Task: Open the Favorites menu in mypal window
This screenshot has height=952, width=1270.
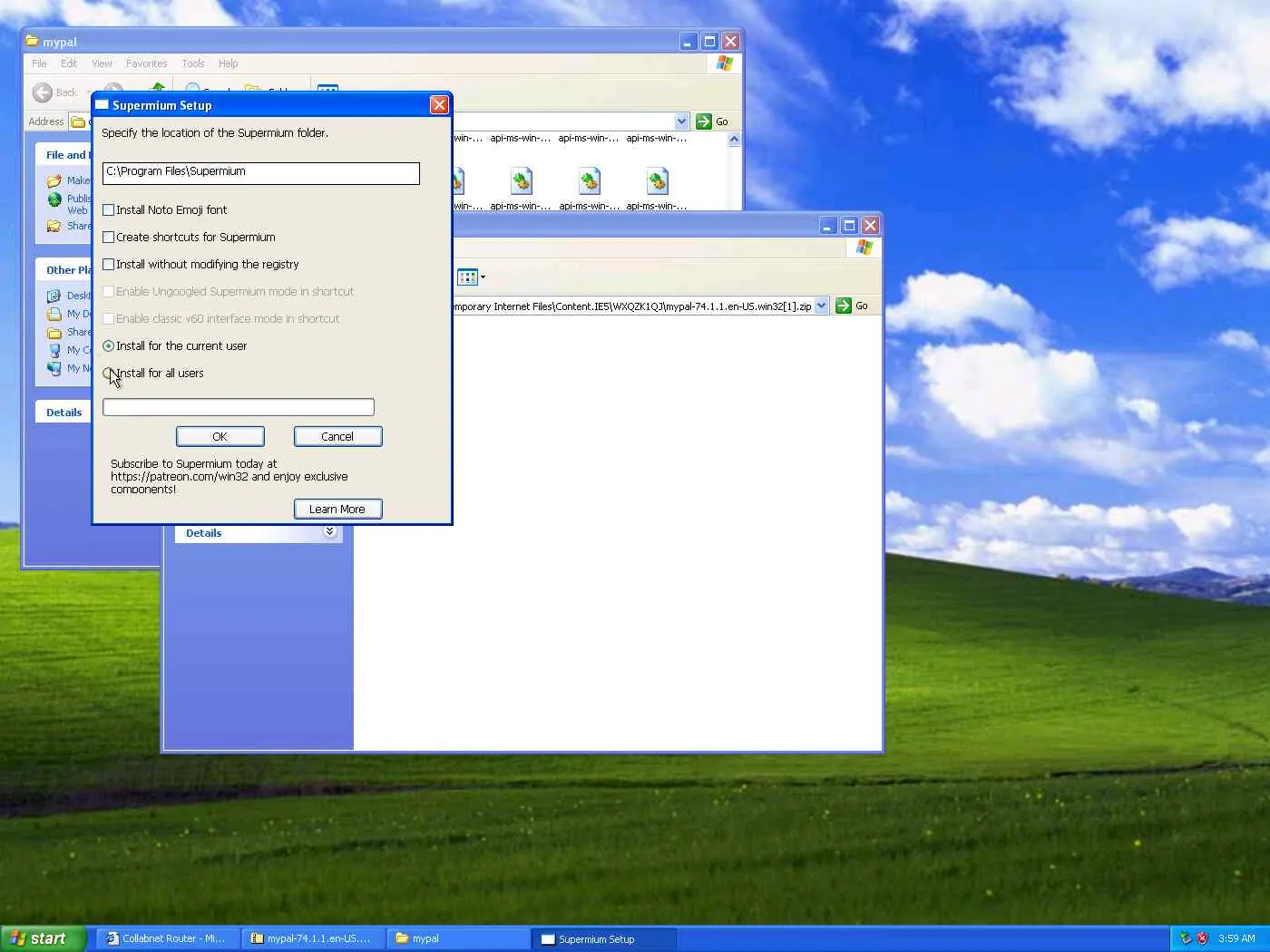Action: [x=147, y=63]
